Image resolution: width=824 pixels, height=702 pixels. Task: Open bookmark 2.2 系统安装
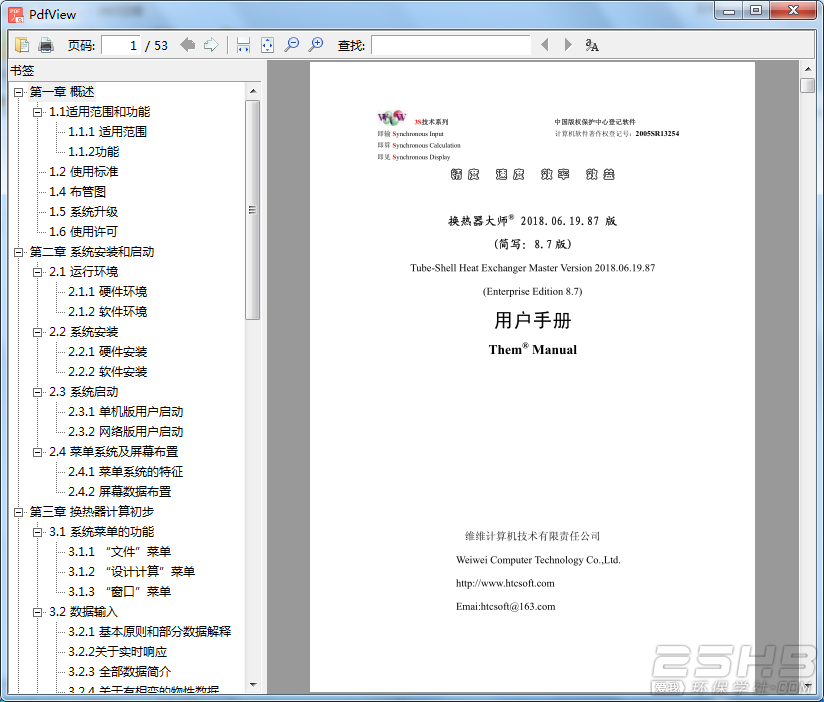point(84,332)
